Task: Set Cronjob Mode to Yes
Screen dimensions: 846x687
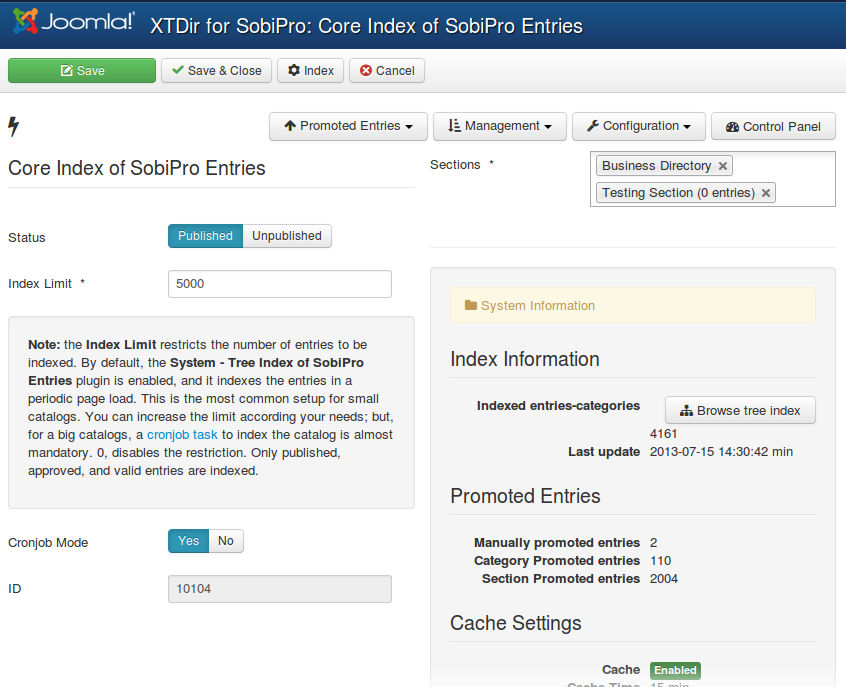Action: coord(188,541)
